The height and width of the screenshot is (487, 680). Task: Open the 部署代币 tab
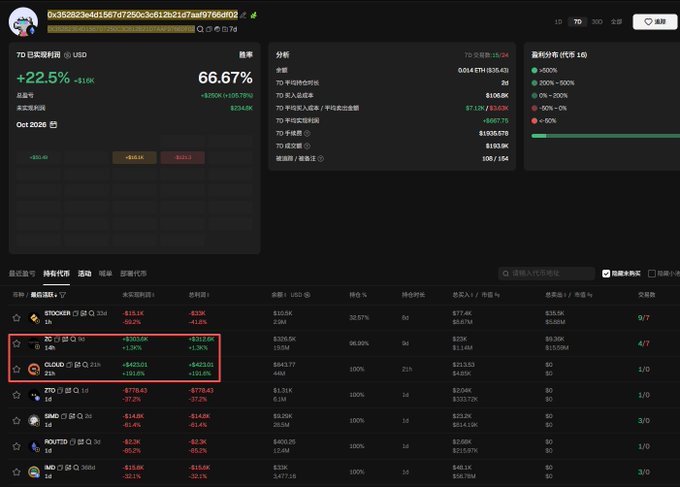[133, 274]
